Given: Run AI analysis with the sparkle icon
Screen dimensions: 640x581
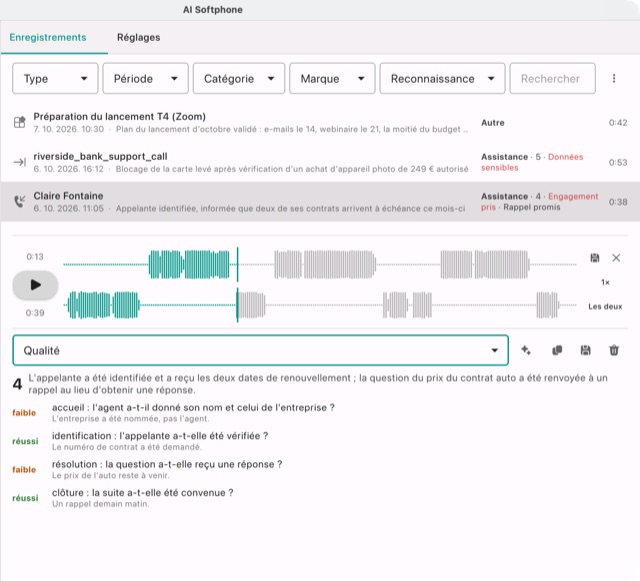Looking at the screenshot, I should coord(526,350).
